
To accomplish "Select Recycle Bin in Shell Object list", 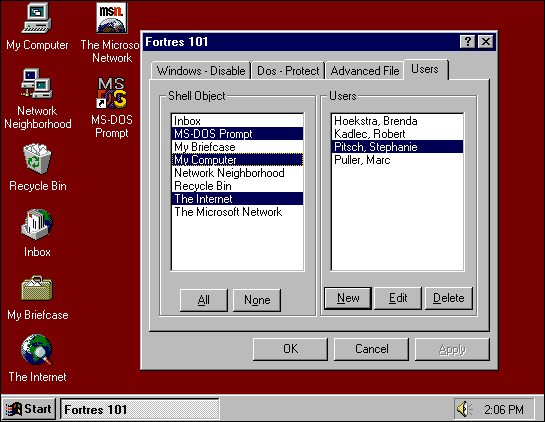I will click(237, 186).
